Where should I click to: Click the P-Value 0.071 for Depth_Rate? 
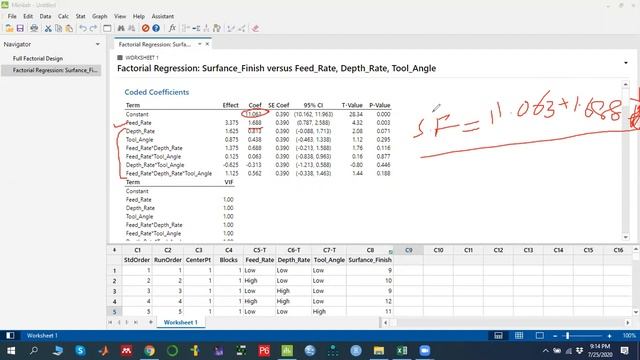pyautogui.click(x=383, y=131)
